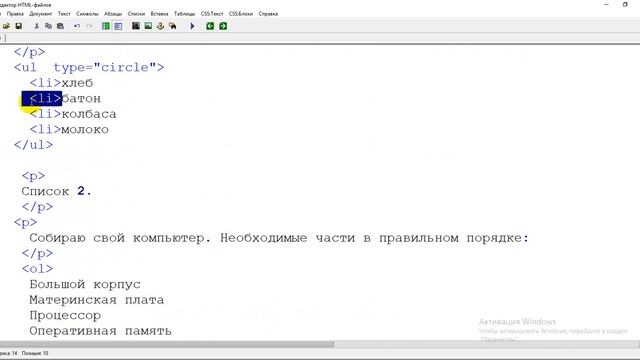640x360 pixels.
Task: Click the Позиция 10 status bar entry
Action: click(35, 353)
